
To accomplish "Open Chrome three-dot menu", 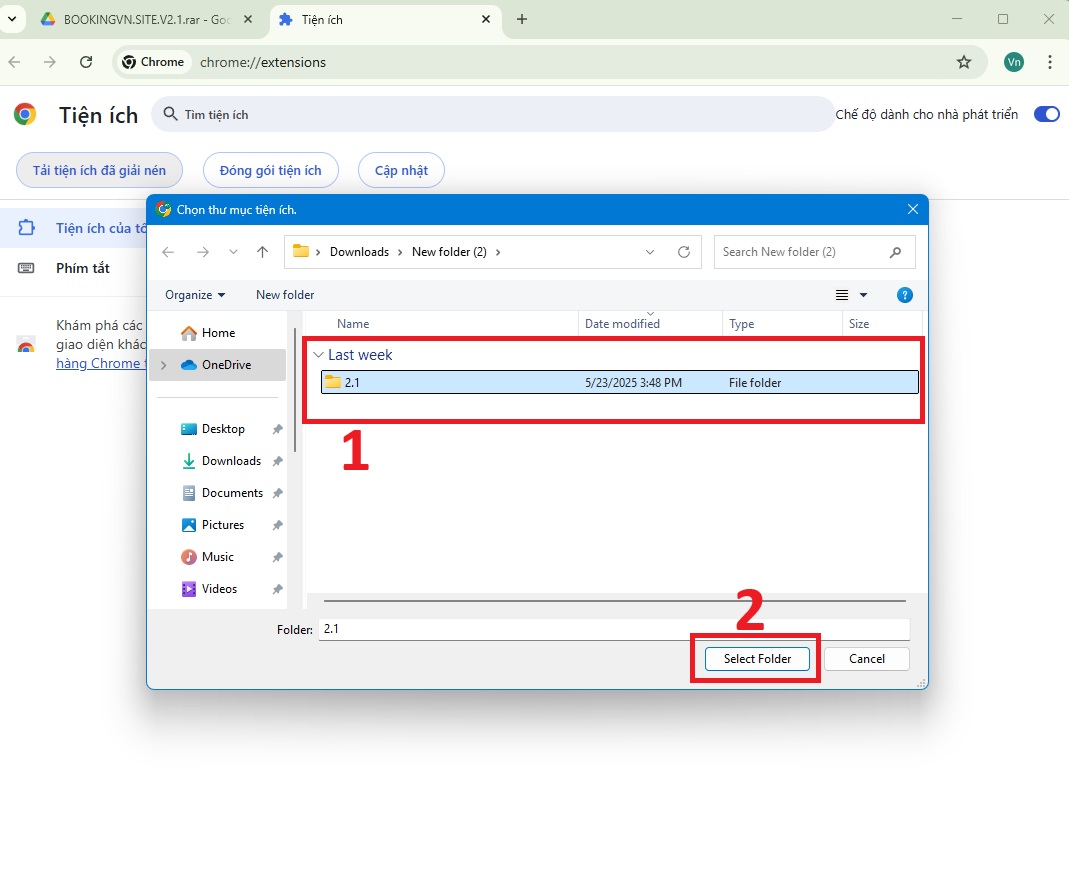I will (x=1049, y=62).
